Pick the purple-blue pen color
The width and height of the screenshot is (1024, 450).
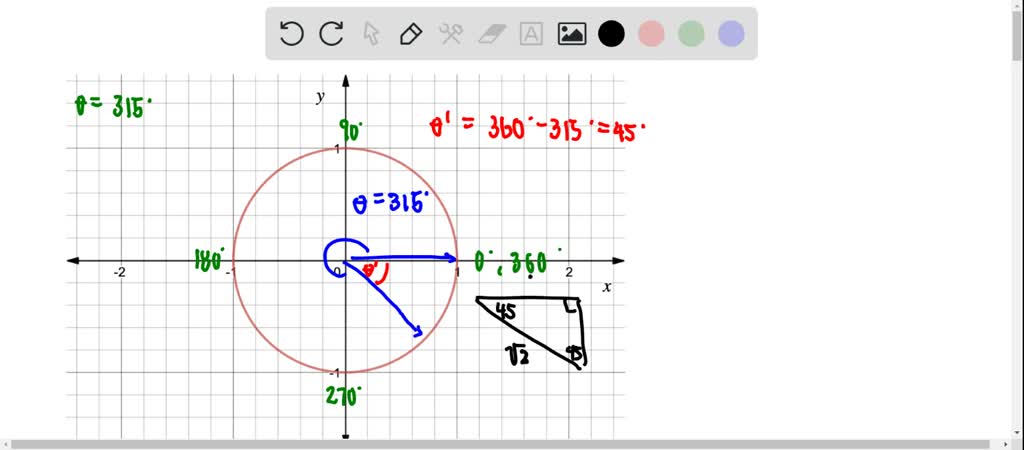point(731,33)
